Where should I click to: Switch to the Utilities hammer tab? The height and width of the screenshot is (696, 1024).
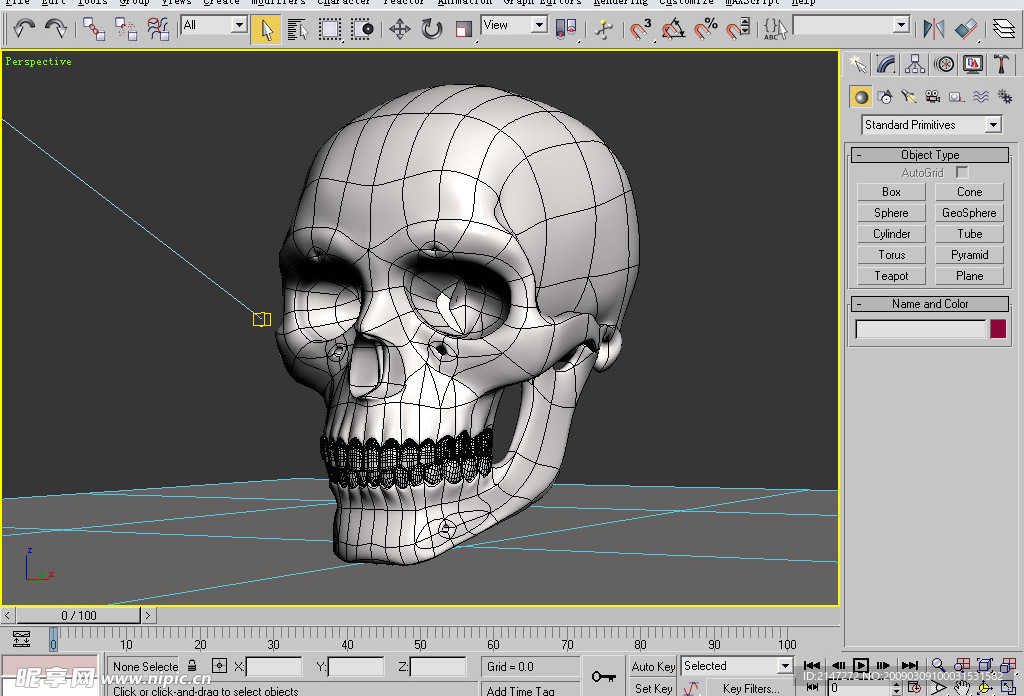[1001, 64]
